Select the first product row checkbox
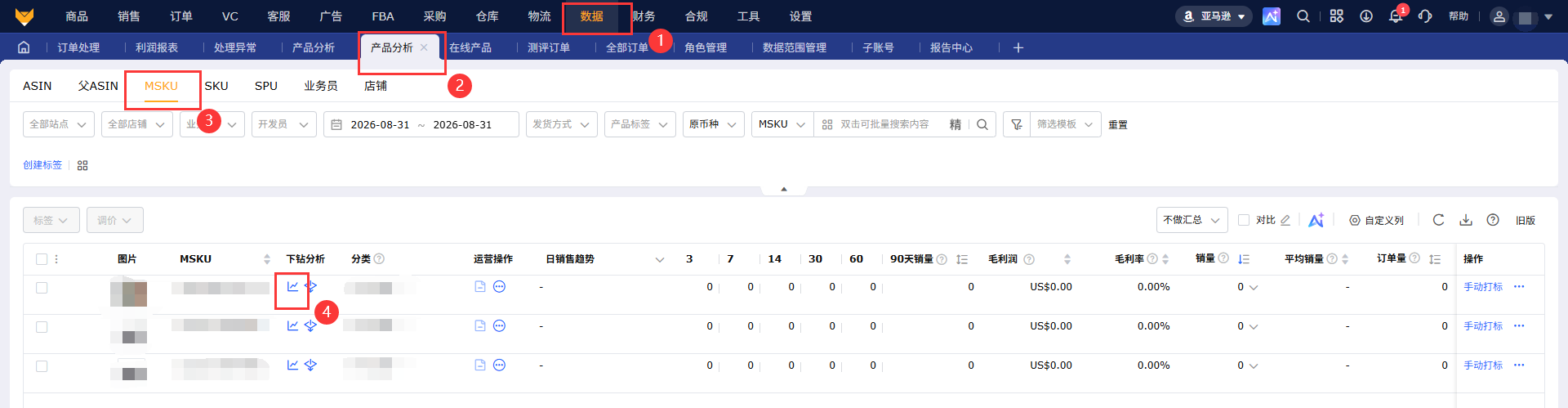This screenshot has width=1568, height=408. 42,288
